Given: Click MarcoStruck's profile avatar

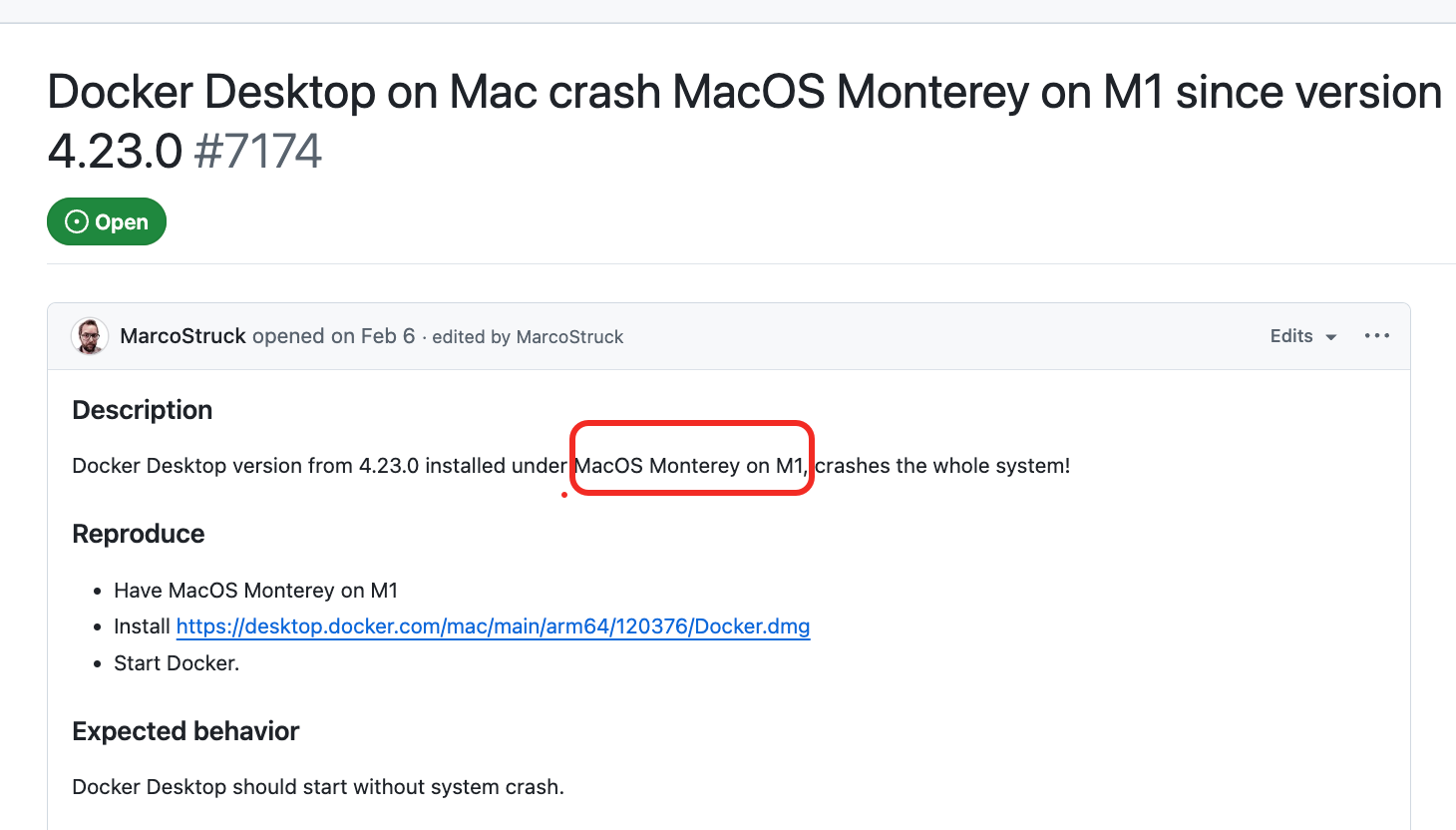Looking at the screenshot, I should tap(90, 336).
